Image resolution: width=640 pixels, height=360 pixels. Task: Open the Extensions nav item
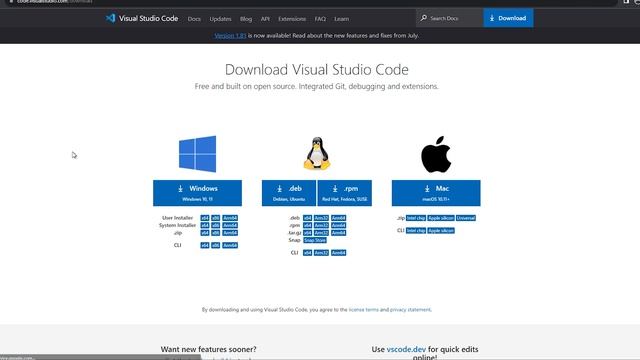[x=292, y=19]
